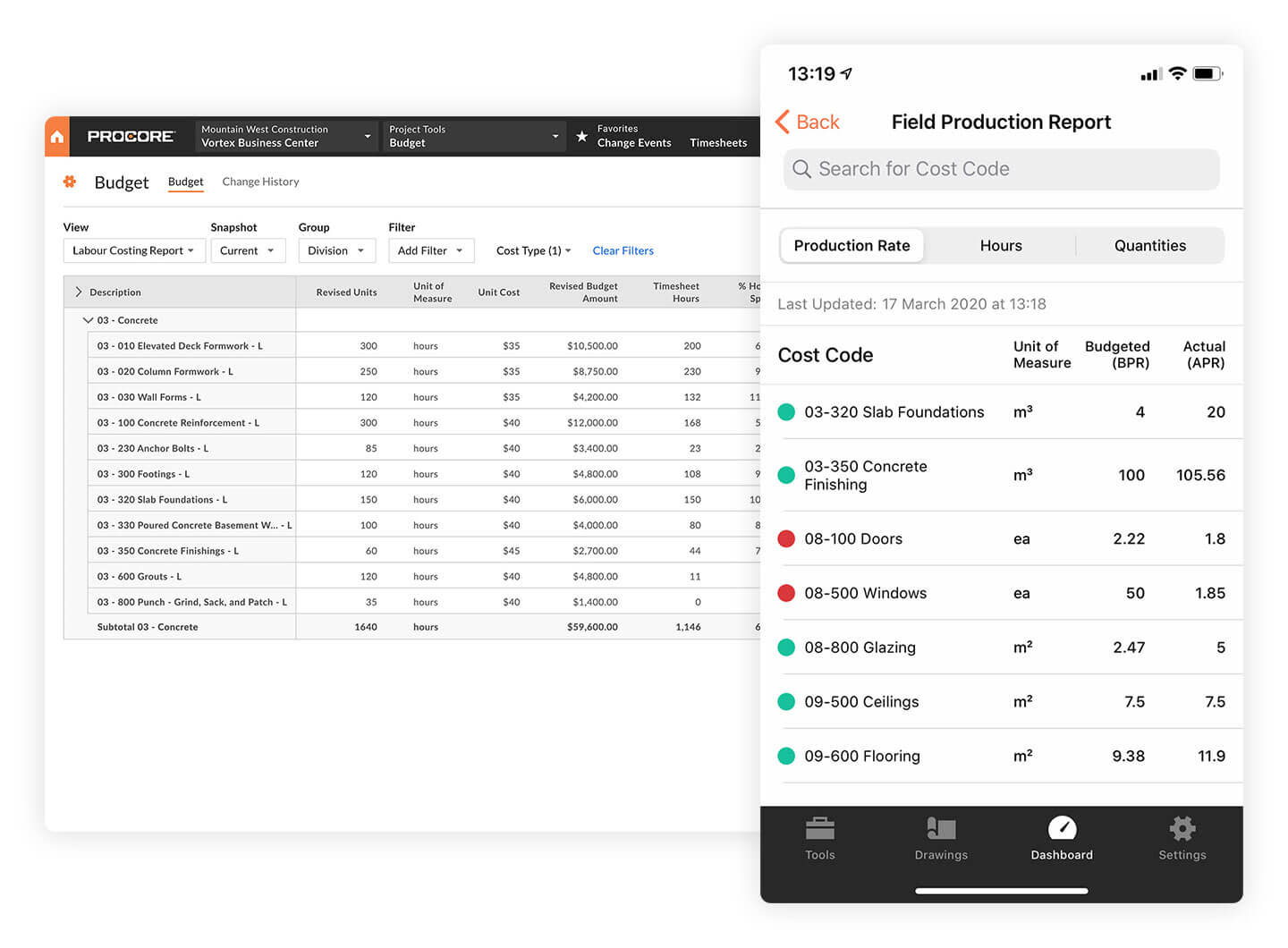Viewport: 1288px width, 948px height.
Task: Open Drawings in the mobile bottom bar
Action: (941, 838)
